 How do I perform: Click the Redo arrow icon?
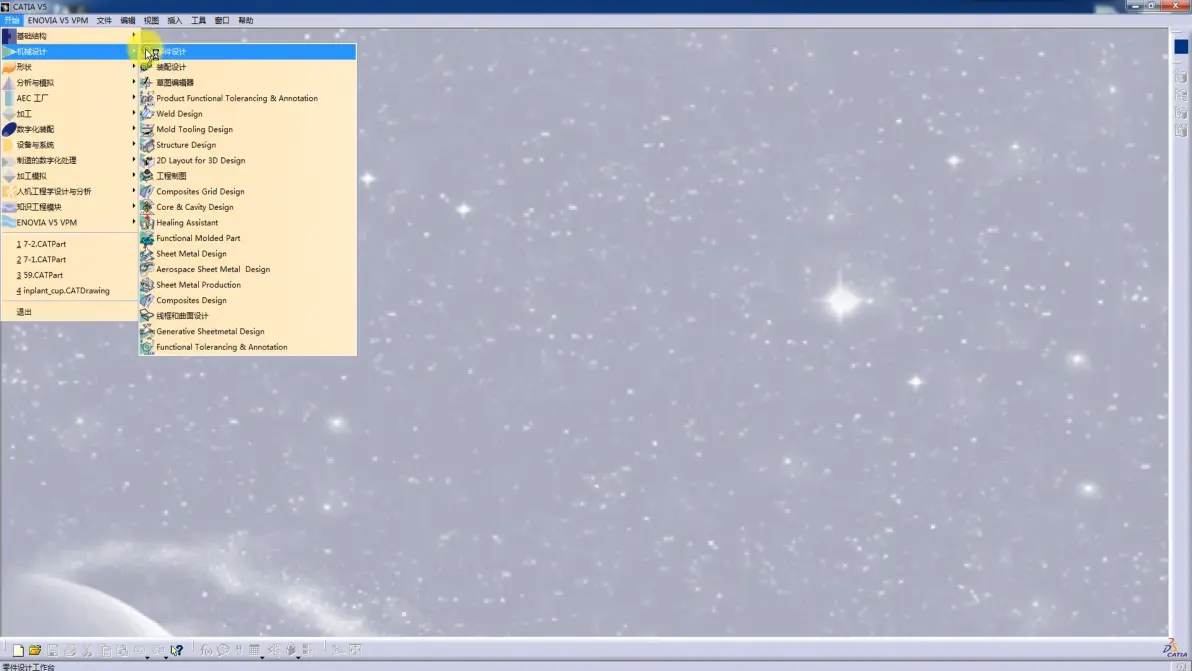point(158,650)
